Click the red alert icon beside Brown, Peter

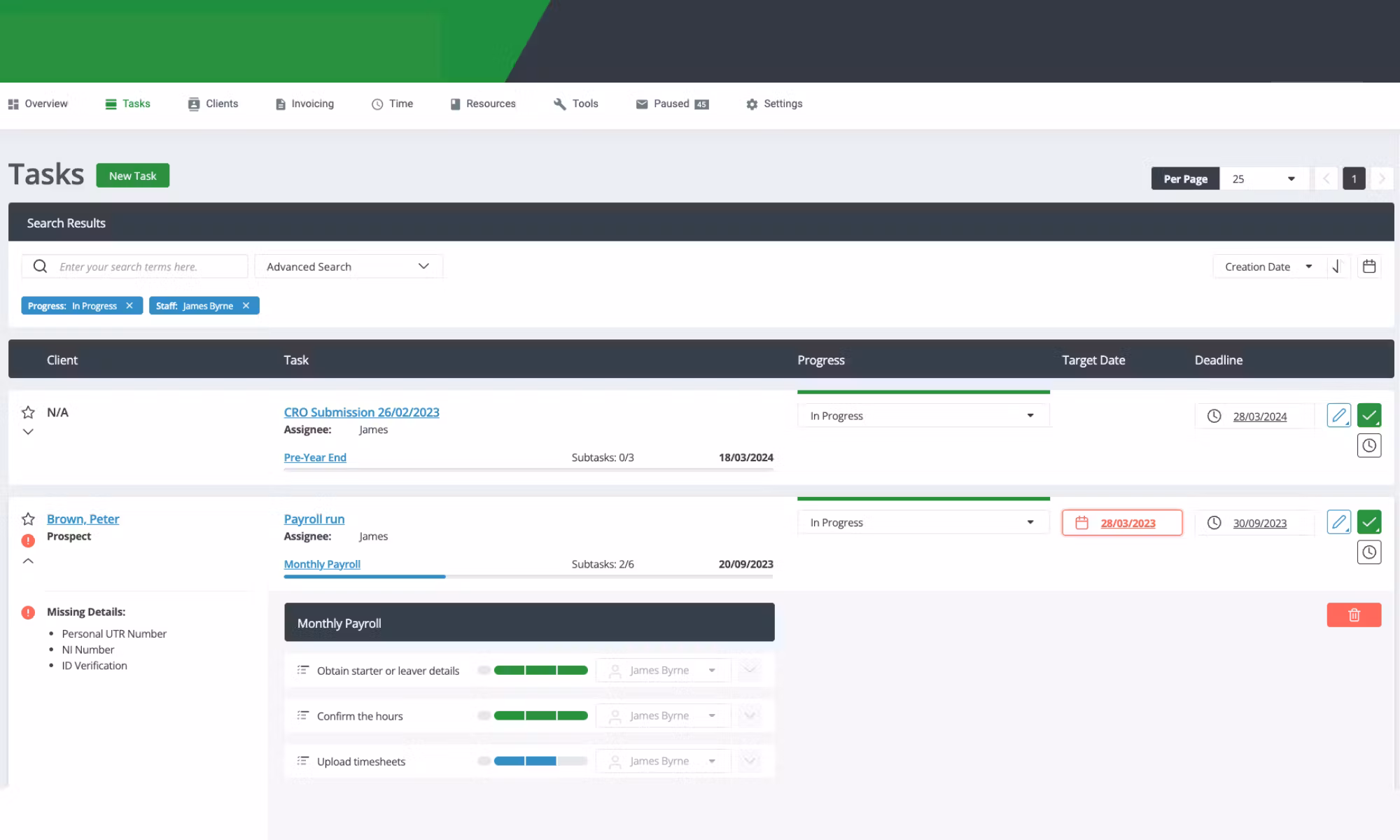(28, 540)
